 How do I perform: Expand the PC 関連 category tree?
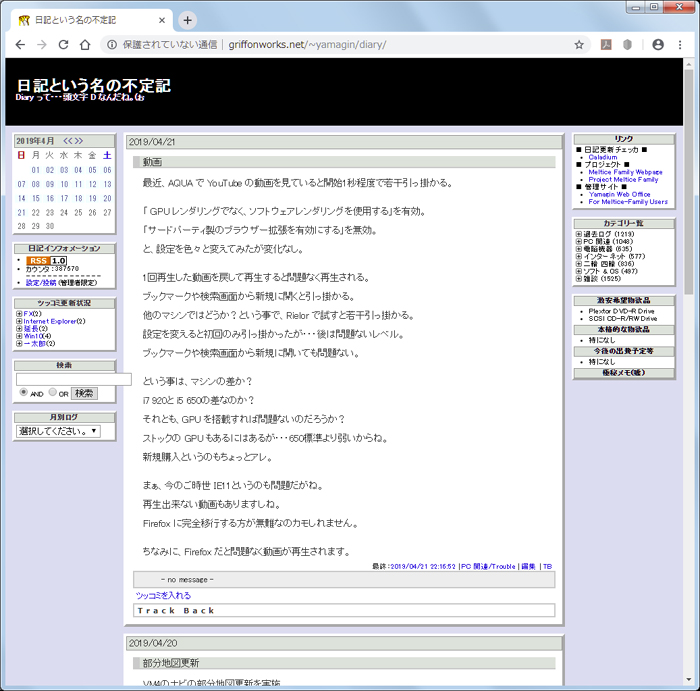point(579,241)
